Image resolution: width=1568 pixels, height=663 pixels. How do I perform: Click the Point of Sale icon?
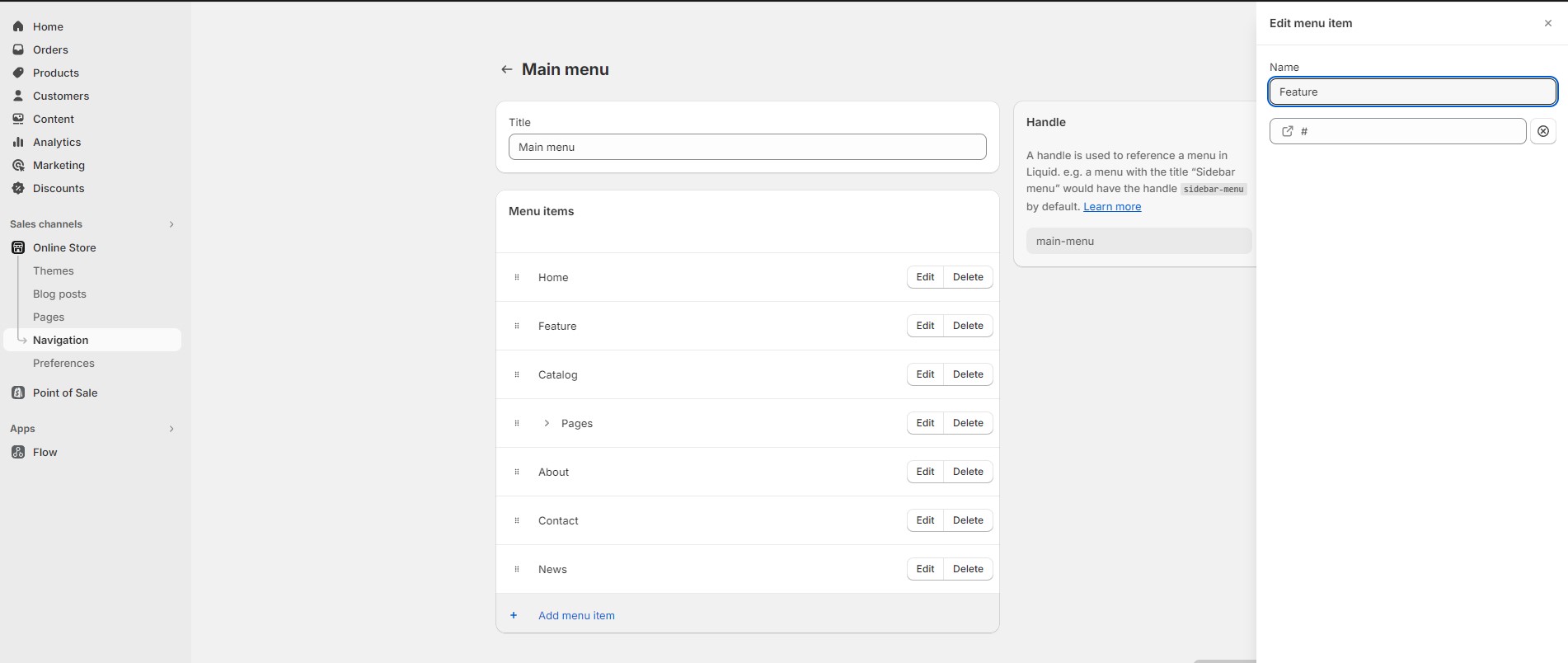coord(18,393)
